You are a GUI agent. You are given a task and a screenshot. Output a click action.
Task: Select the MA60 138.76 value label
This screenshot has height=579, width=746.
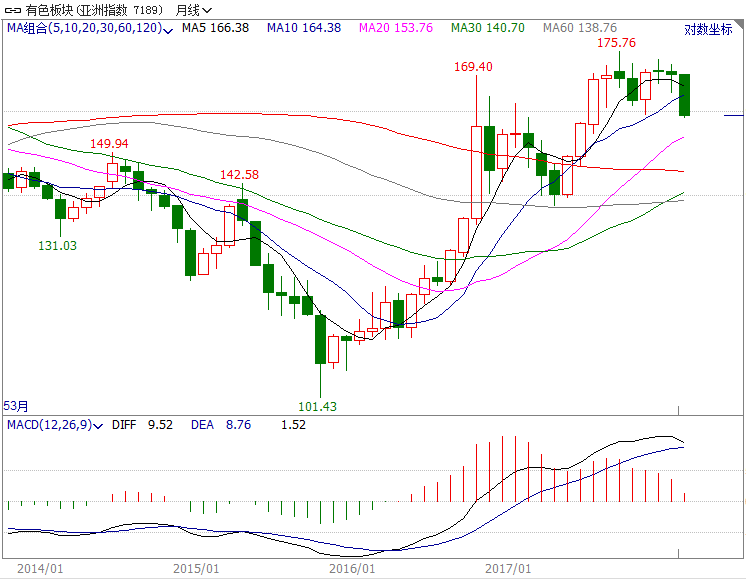click(x=579, y=28)
